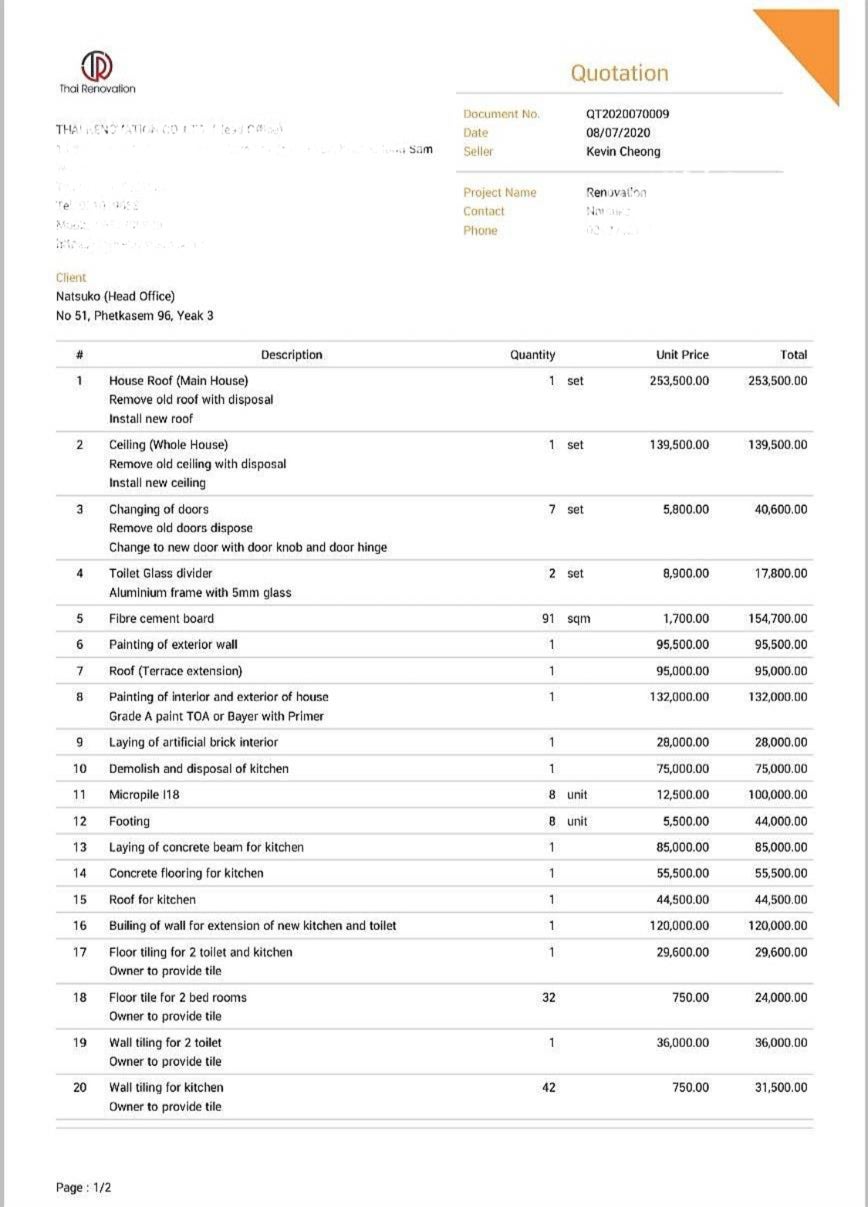Viewport: 868px width, 1207px height.
Task: Select Demolish and disposal of kitchen row
Action: (x=198, y=769)
